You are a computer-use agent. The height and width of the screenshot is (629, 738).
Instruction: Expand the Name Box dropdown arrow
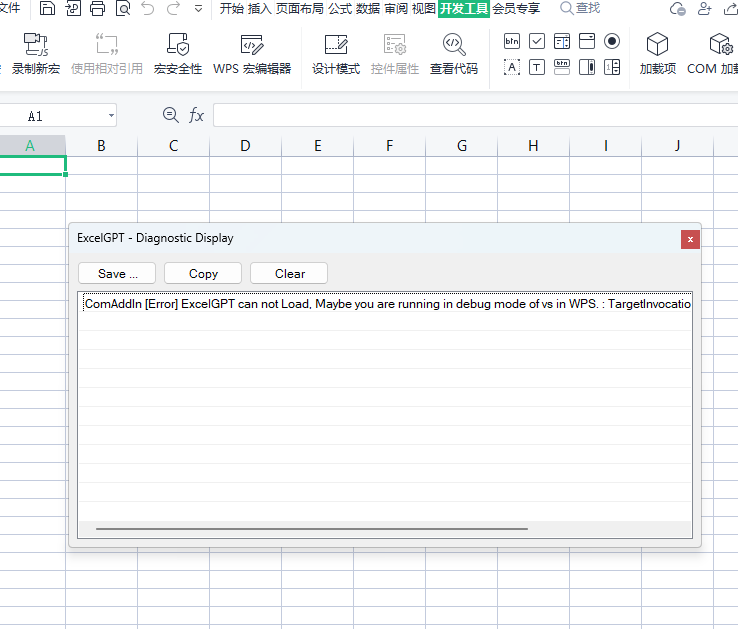[110, 116]
